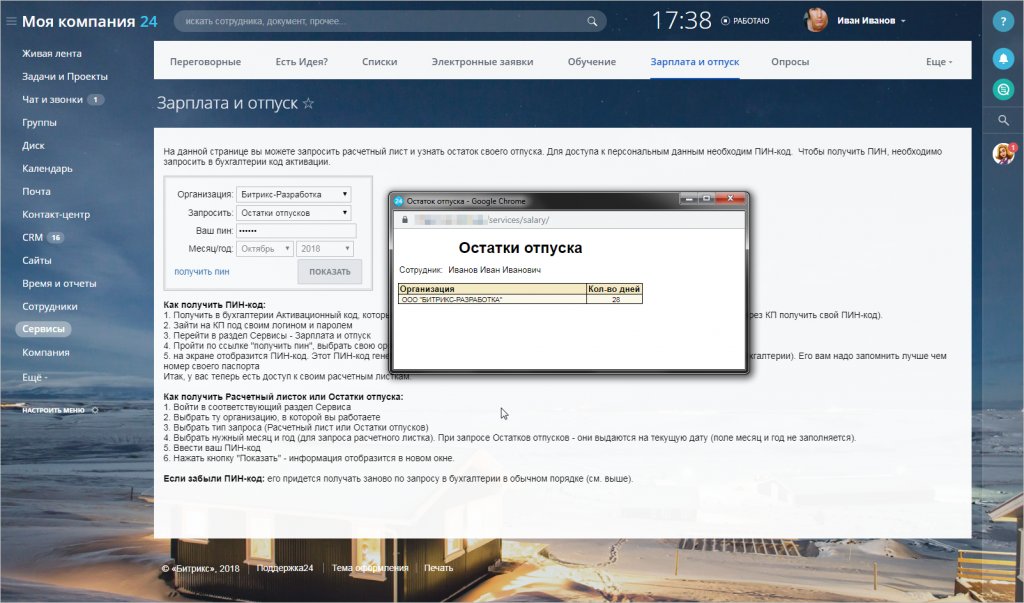Open CRM in left menu
This screenshot has width=1024, height=603.
tap(32, 237)
